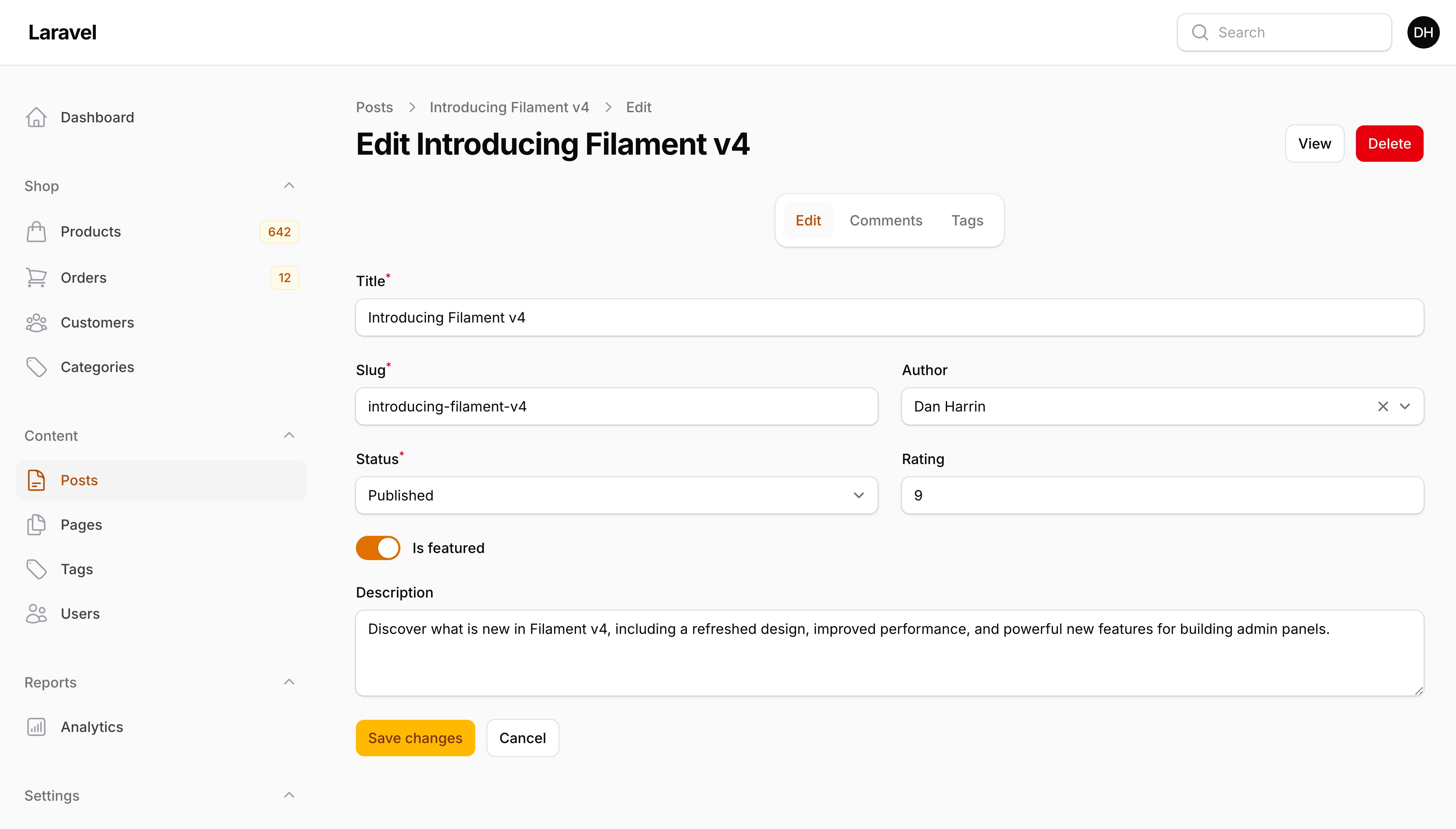Viewport: 1456px width, 829px height.
Task: Switch to the Comments tab
Action: (x=886, y=220)
